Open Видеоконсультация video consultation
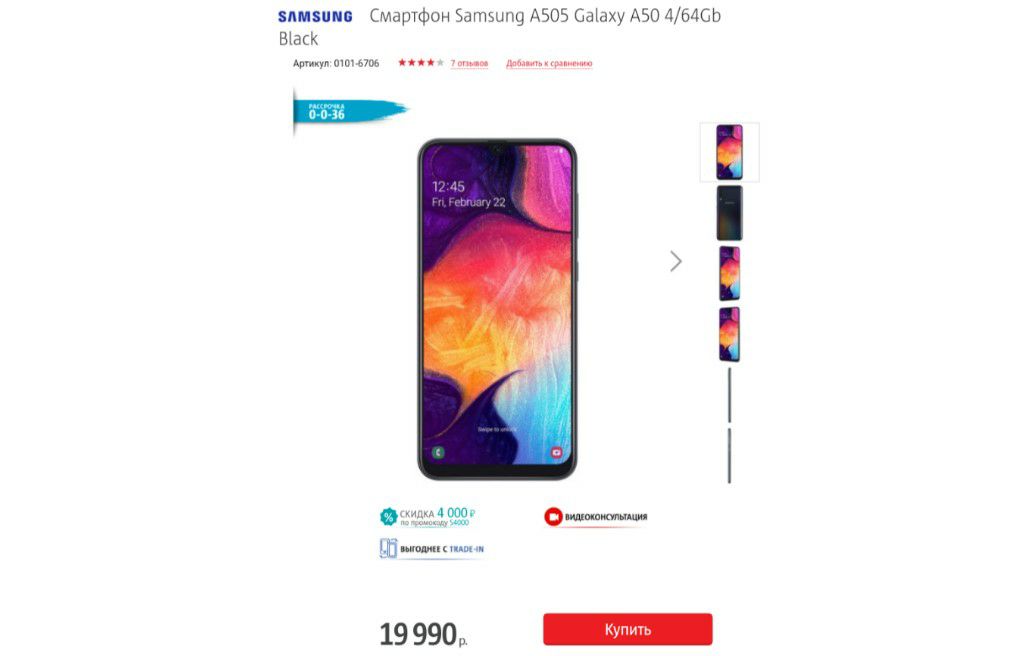The image size is (1024, 656). point(606,517)
